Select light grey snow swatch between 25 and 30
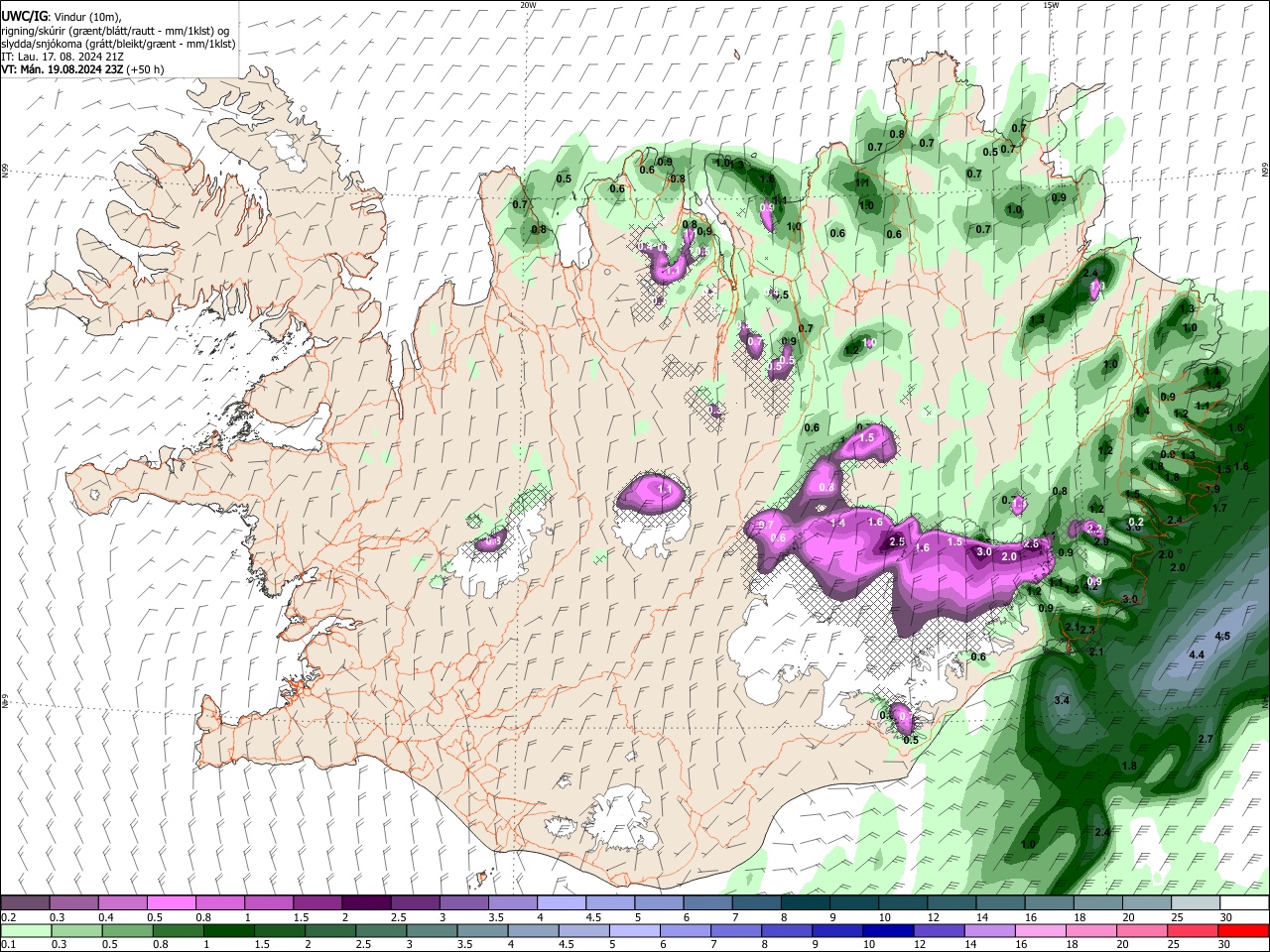Image resolution: width=1270 pixels, height=952 pixels. (1196, 903)
